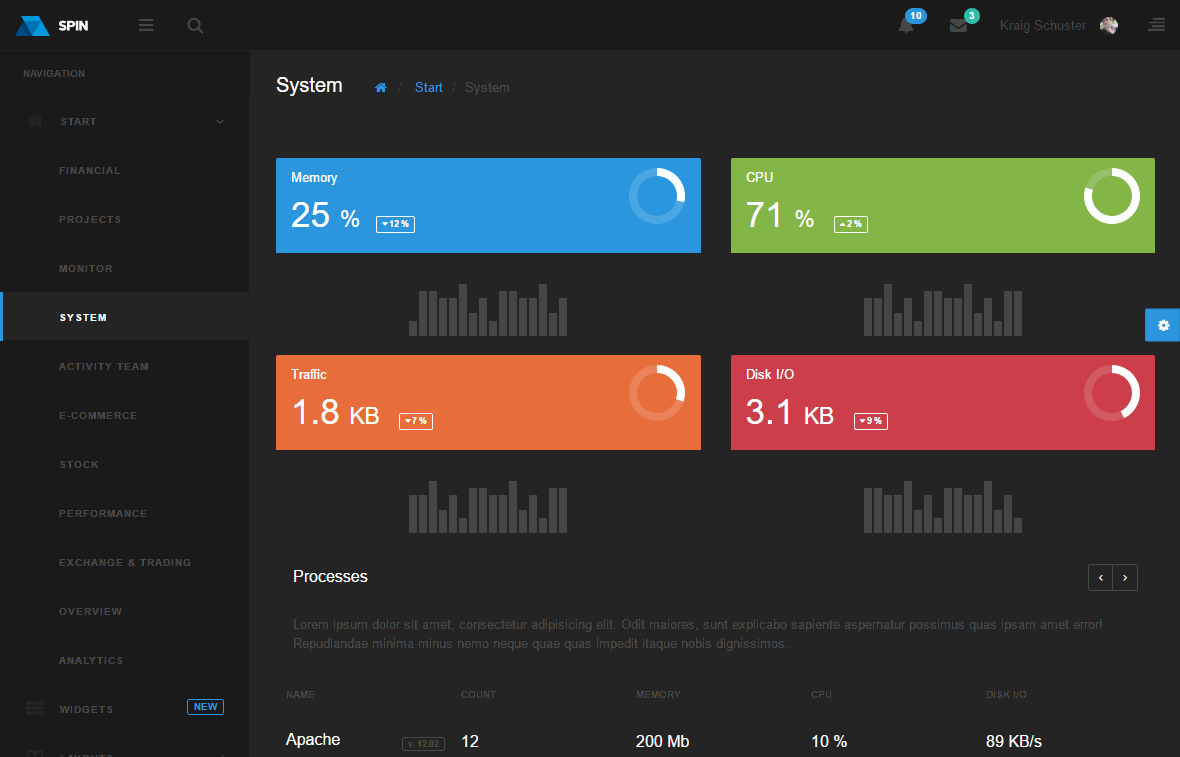
Task: Open the Monitor navigation item
Action: coord(86,269)
